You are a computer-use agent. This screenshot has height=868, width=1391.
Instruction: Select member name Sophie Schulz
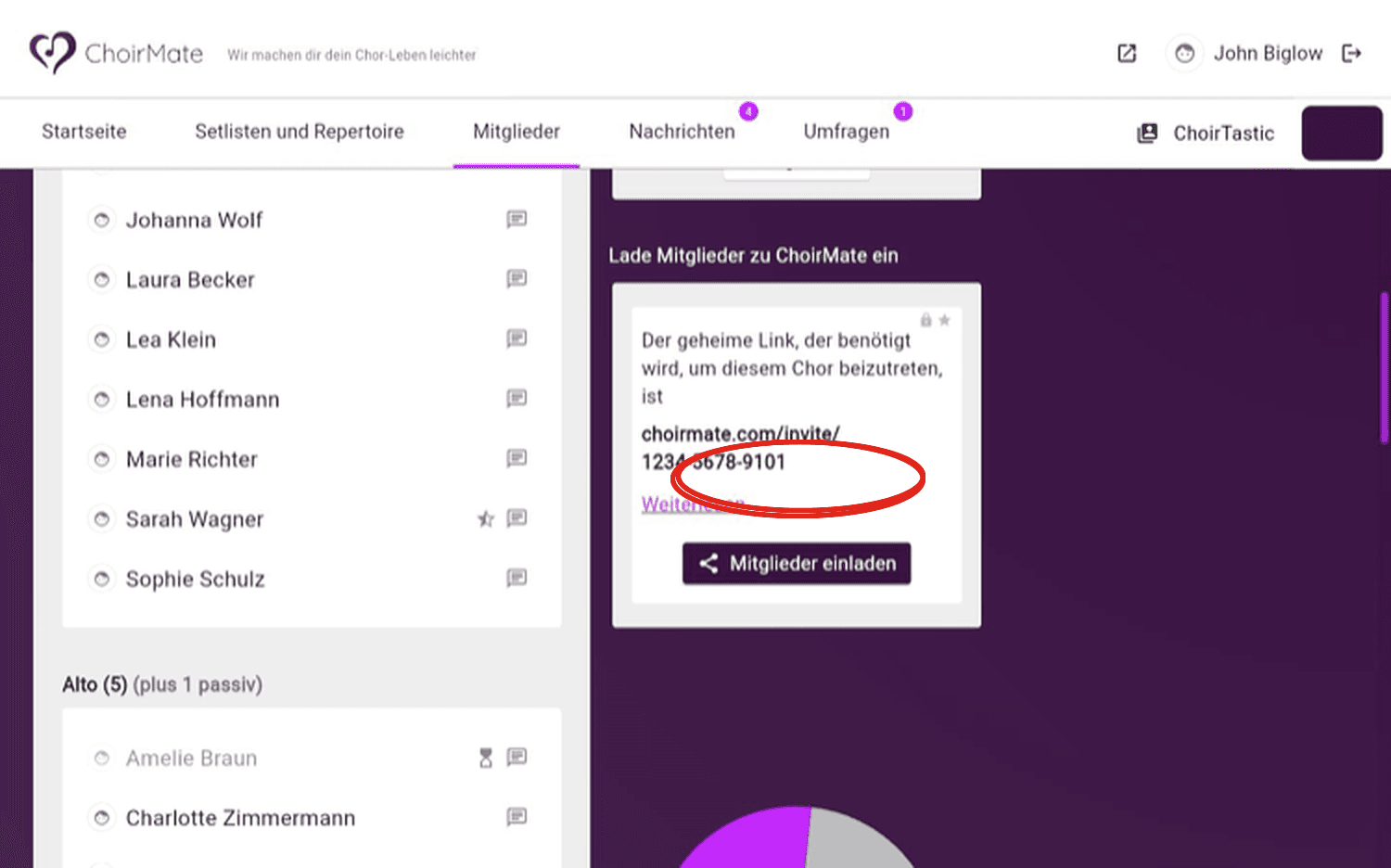[196, 579]
